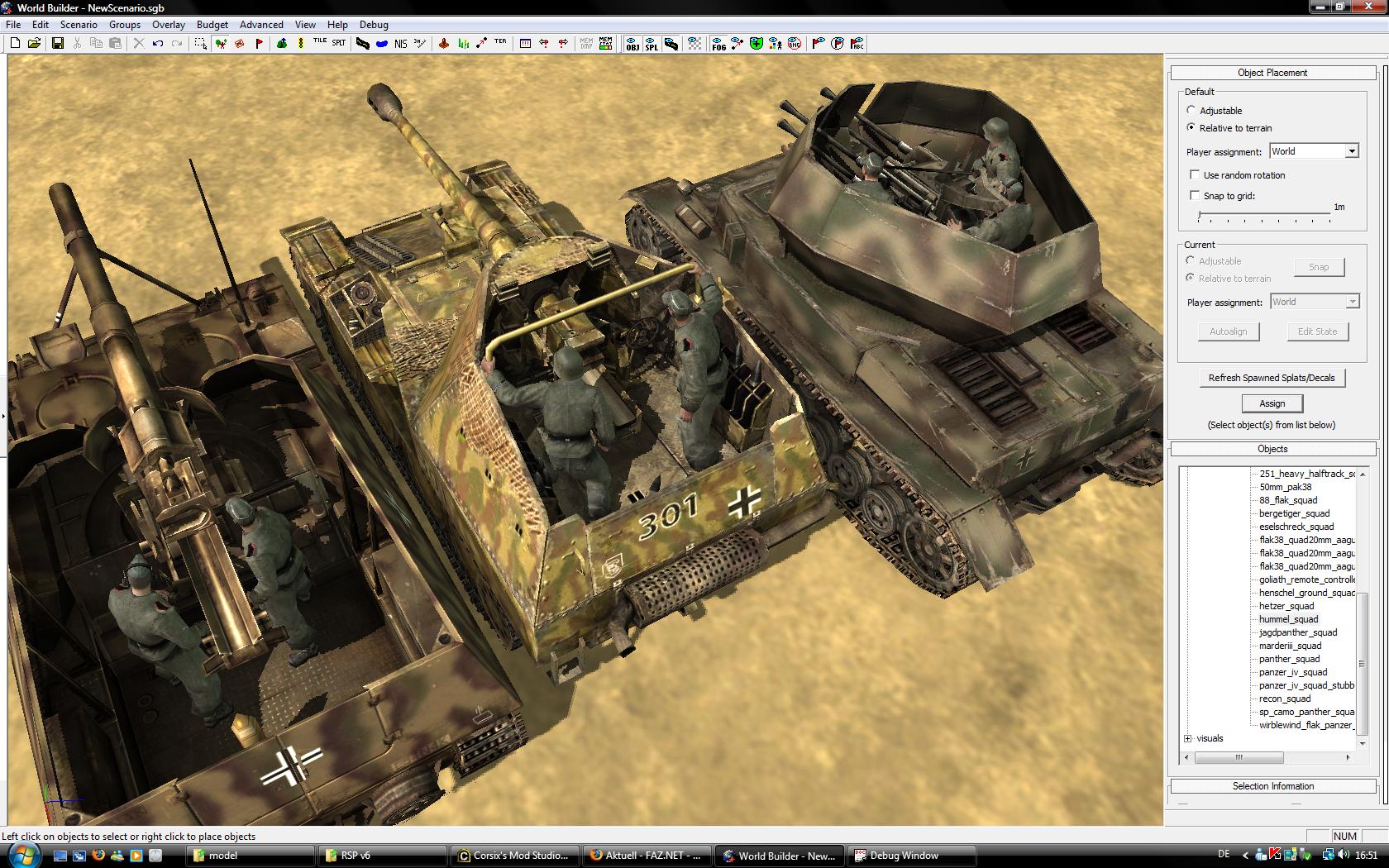
Task: Click the traffic light toolbar icon
Action: 300,43
